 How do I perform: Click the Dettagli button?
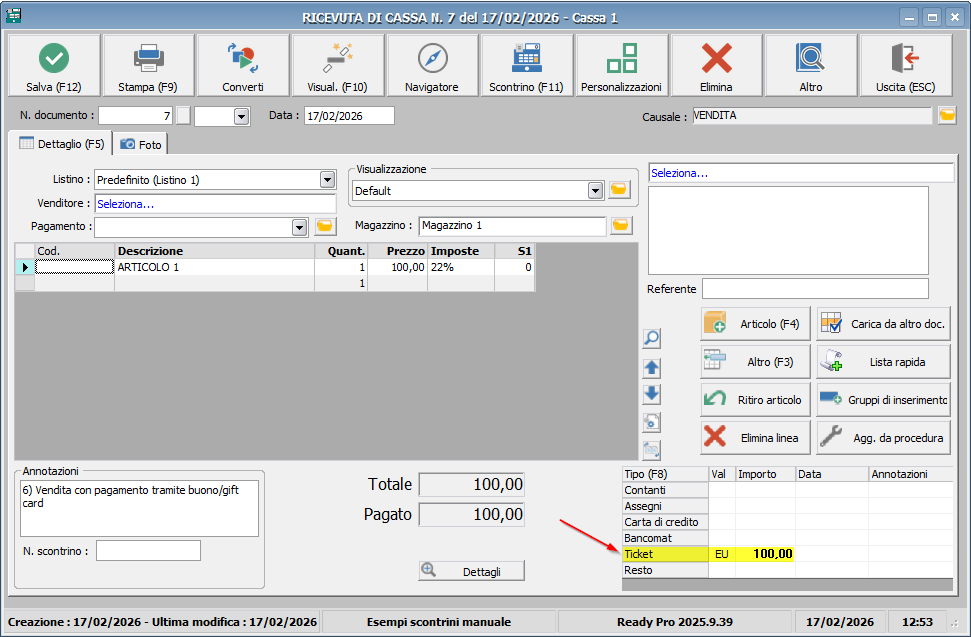coord(471,571)
